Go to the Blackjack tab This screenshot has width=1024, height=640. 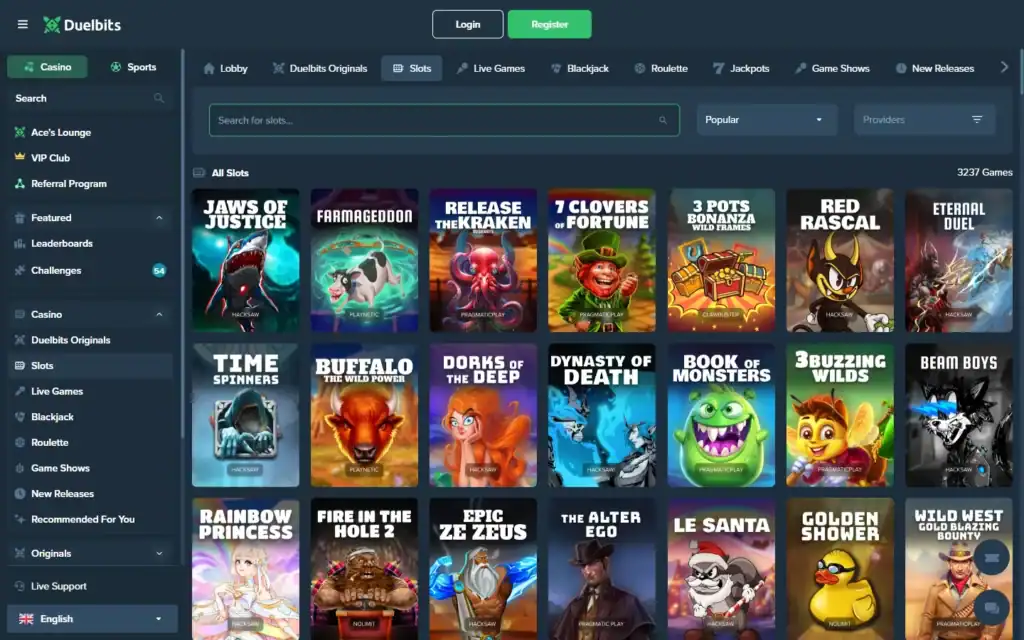[580, 68]
